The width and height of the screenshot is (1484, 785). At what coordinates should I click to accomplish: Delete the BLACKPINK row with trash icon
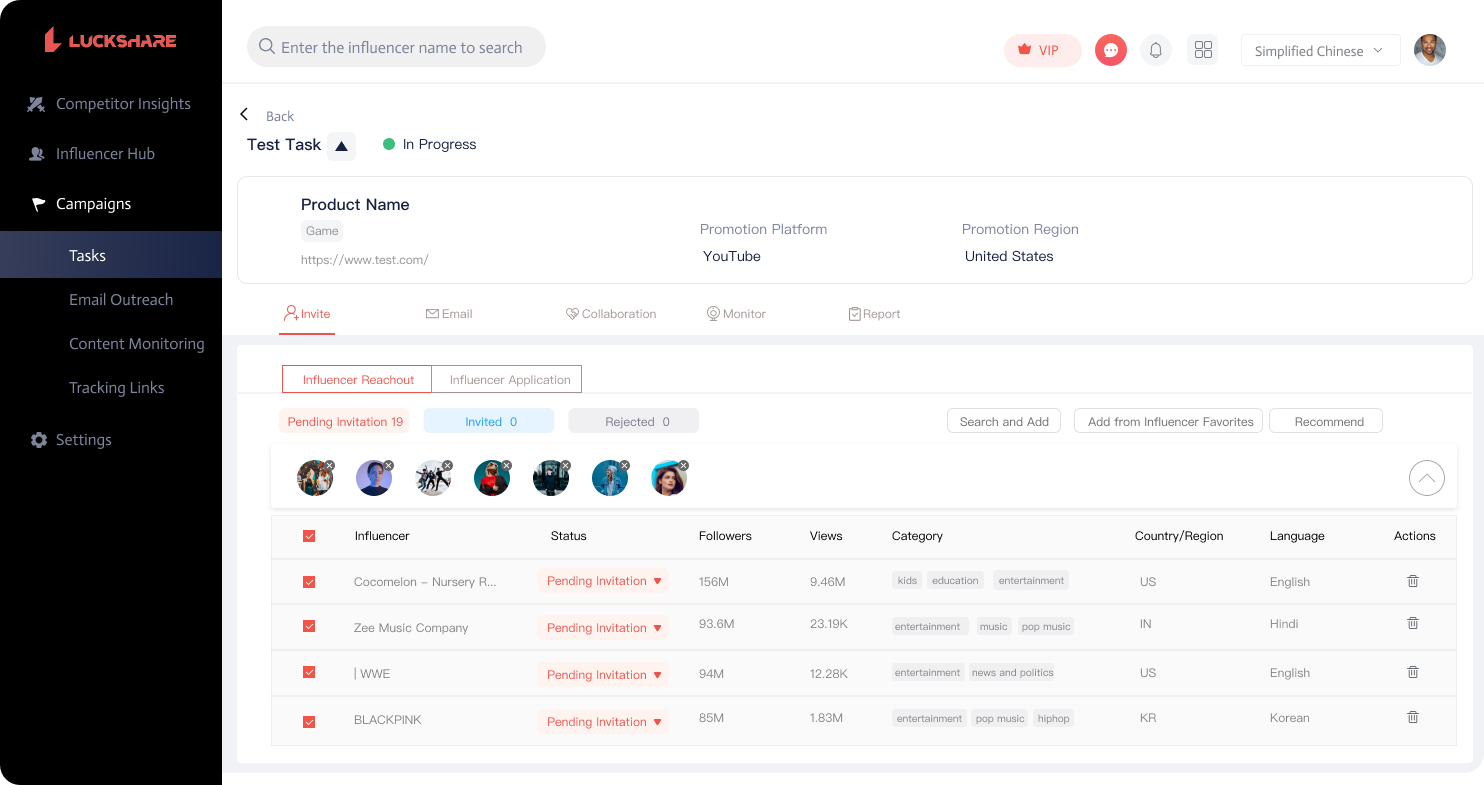[1413, 717]
